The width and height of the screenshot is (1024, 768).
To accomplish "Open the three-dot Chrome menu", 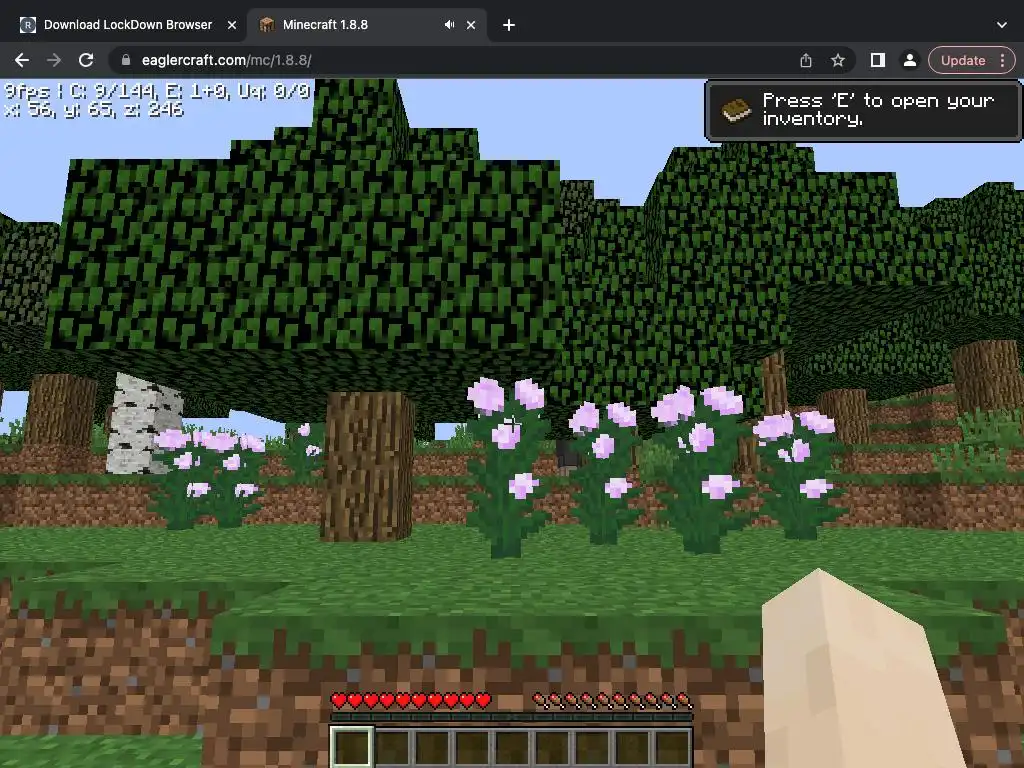I will coord(1003,60).
